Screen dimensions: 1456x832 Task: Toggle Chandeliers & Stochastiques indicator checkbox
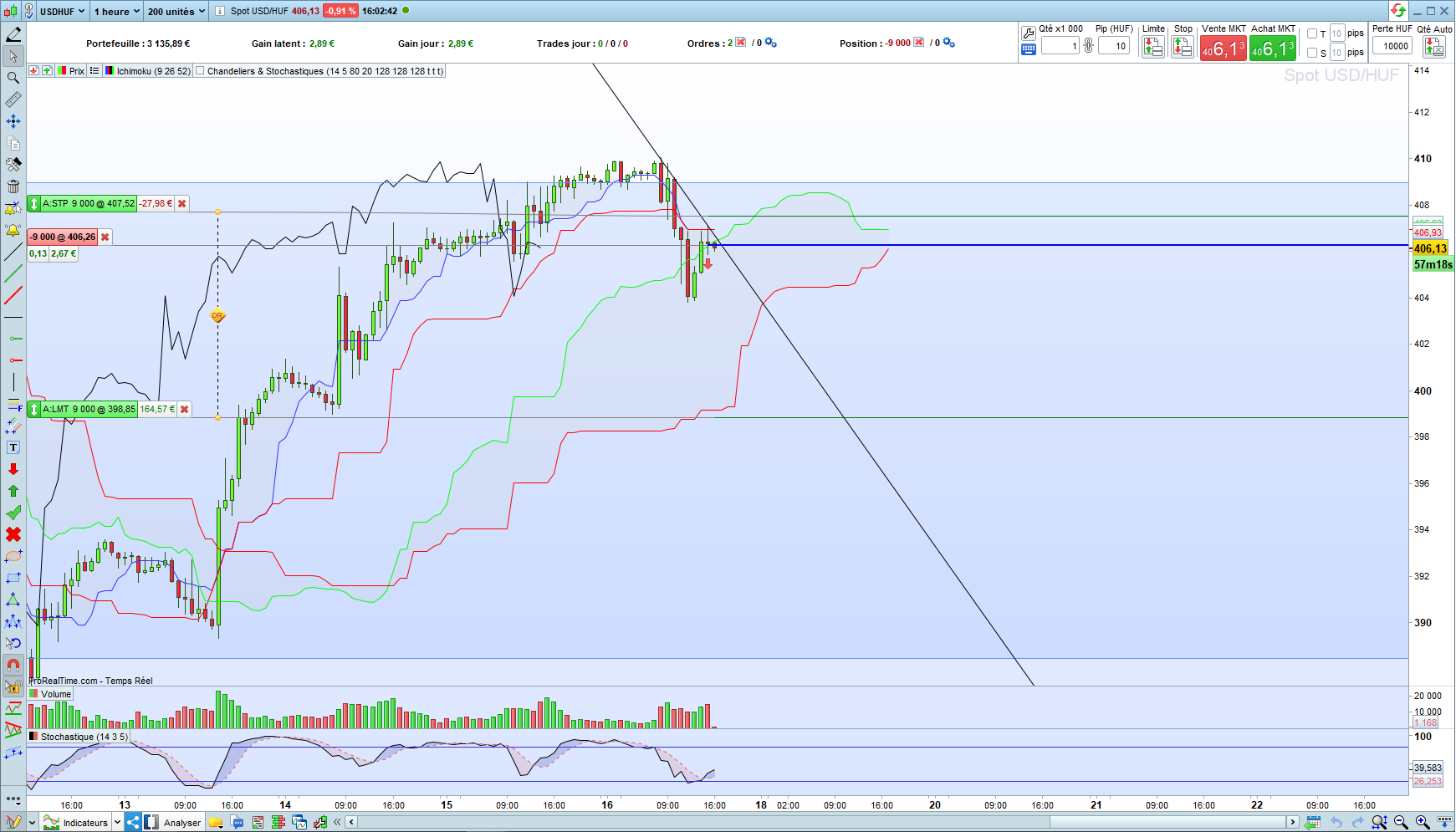[200, 71]
